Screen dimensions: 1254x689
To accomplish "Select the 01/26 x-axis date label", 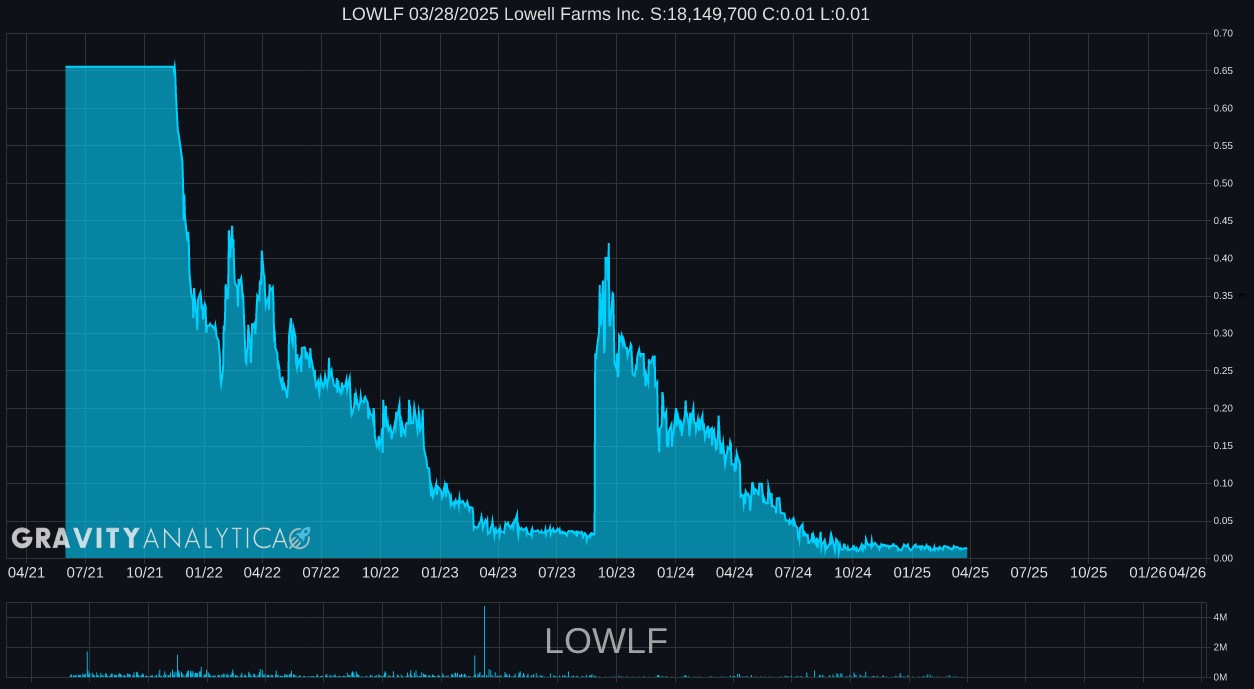I will pyautogui.click(x=1148, y=572).
